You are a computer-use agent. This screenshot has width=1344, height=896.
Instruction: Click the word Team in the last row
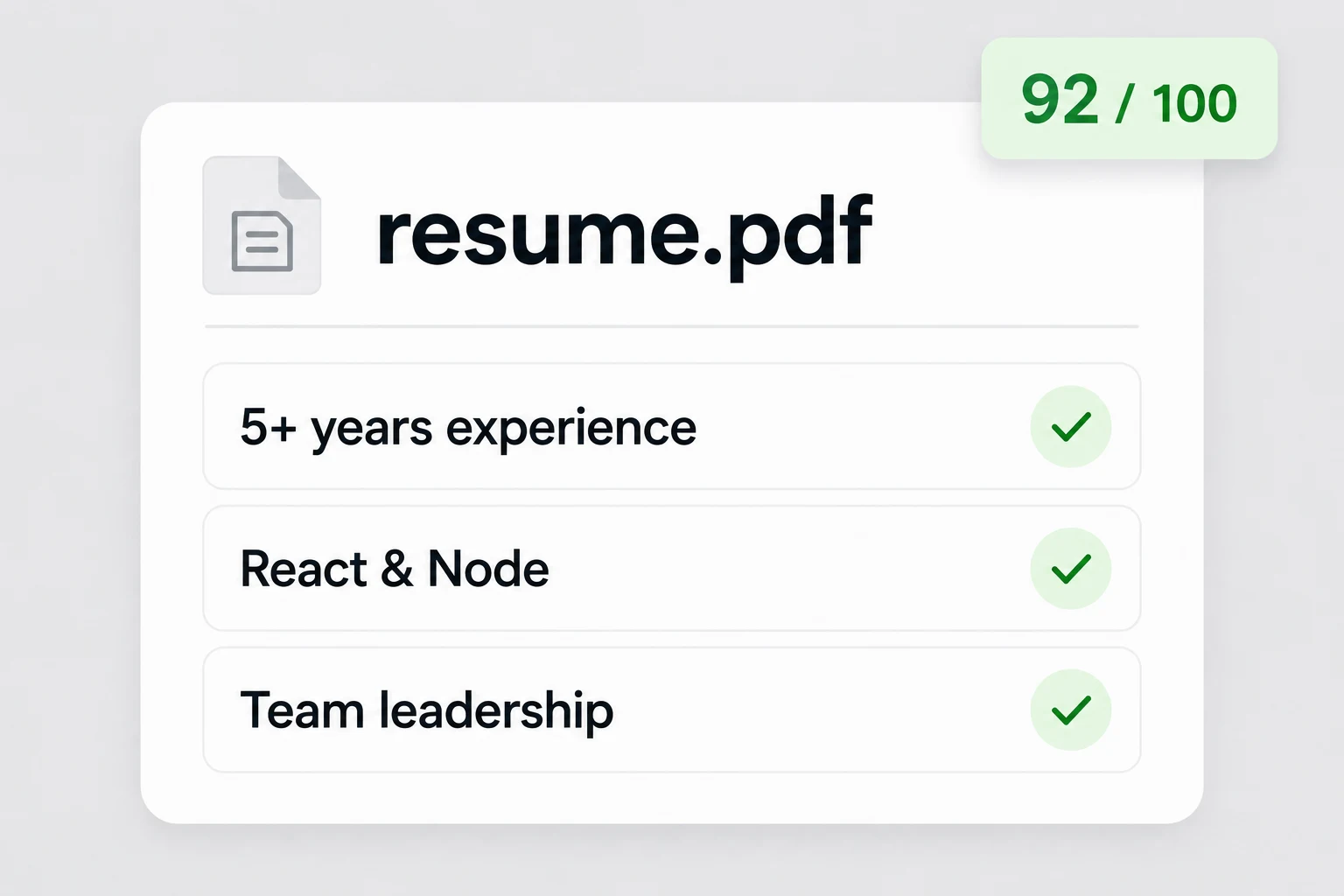click(302, 710)
